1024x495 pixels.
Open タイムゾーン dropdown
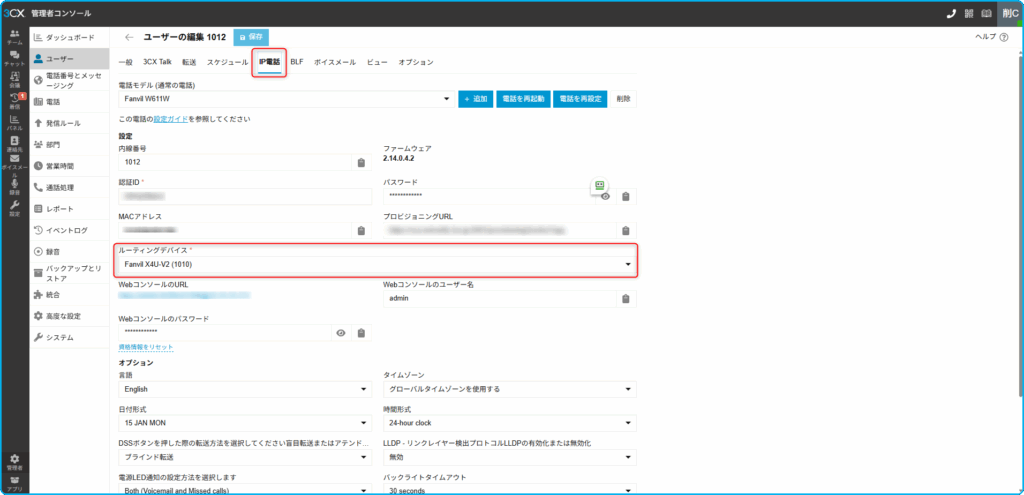[509, 389]
